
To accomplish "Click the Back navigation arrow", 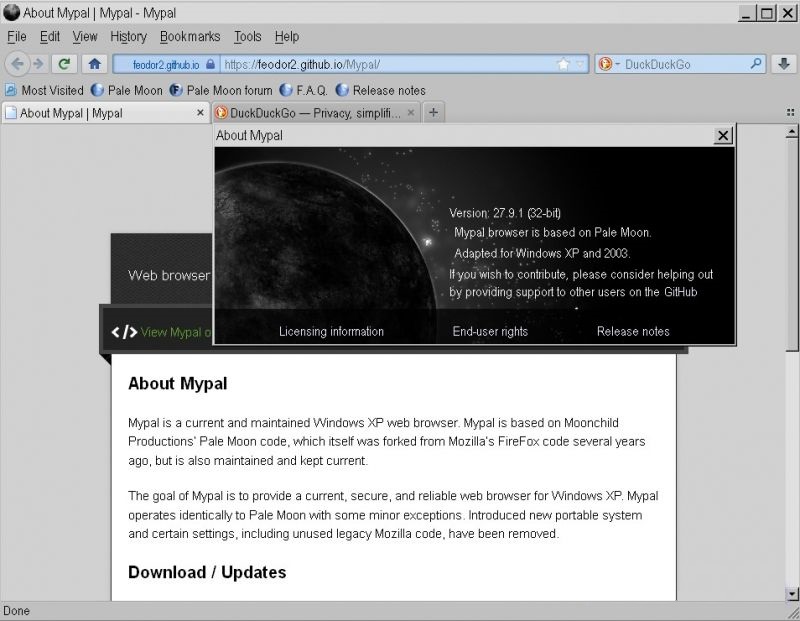I will (16, 63).
